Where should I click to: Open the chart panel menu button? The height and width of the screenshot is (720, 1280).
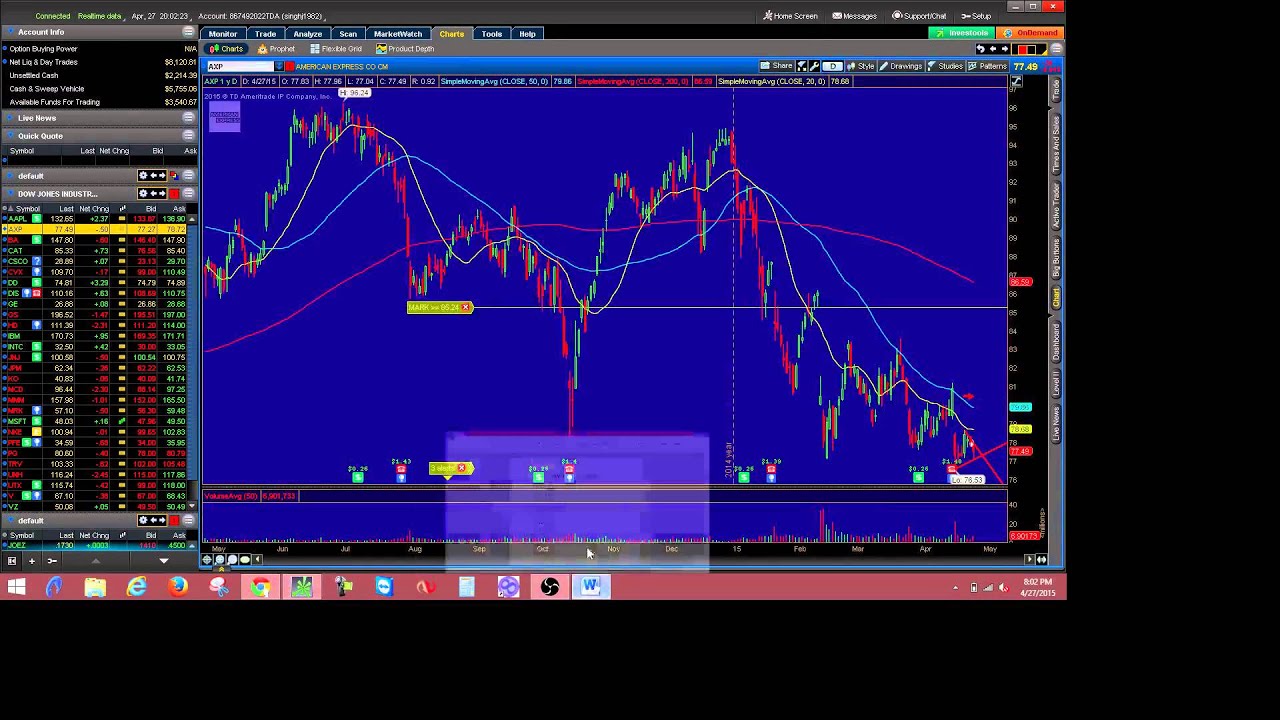click(x=1057, y=49)
